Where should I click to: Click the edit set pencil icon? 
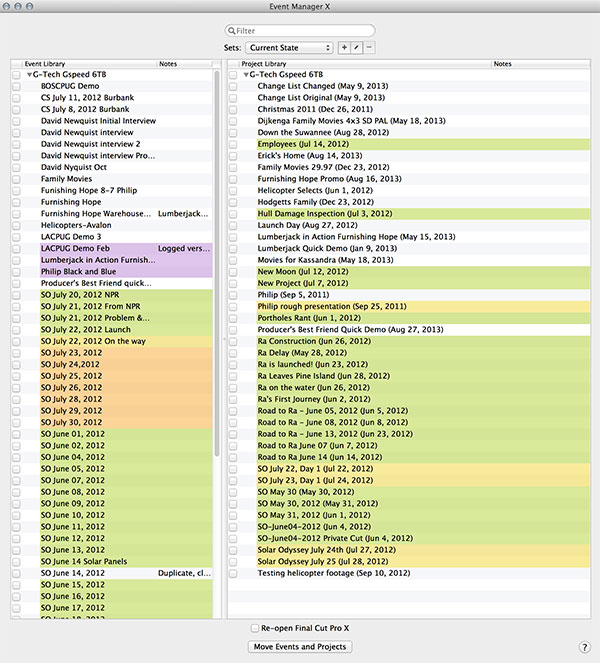356,48
